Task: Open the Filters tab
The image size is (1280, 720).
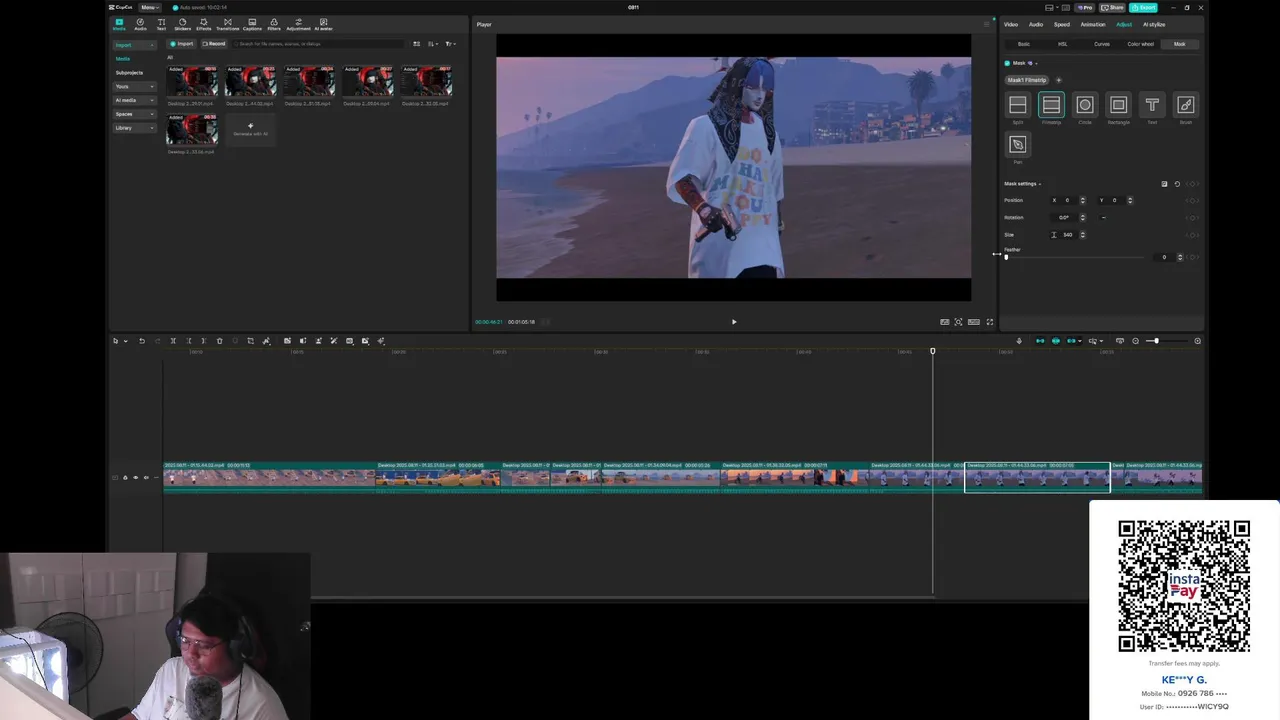Action: click(x=274, y=24)
